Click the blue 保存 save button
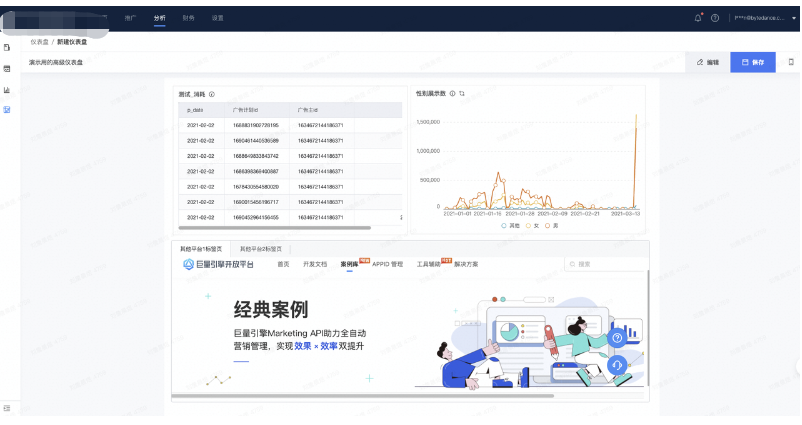Viewport: 802px width, 425px height. tap(752, 62)
